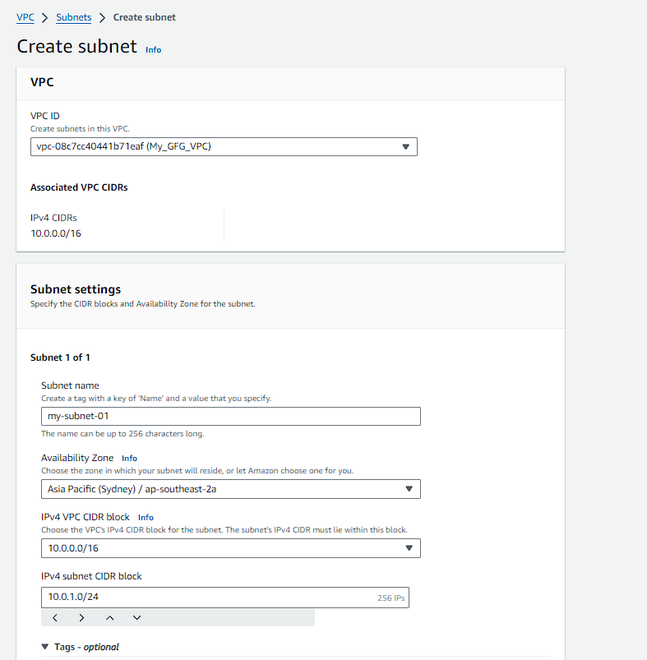Screen dimensions: 647x660
Task: Click Info next to Create subnet heading
Action: pyautogui.click(x=153, y=49)
